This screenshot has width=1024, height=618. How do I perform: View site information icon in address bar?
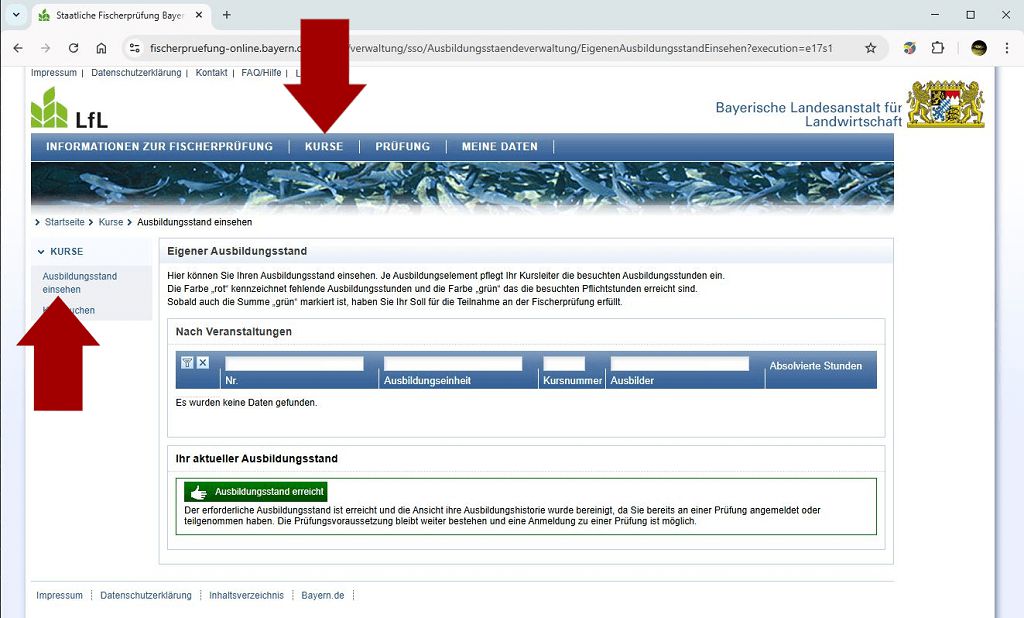[x=135, y=48]
